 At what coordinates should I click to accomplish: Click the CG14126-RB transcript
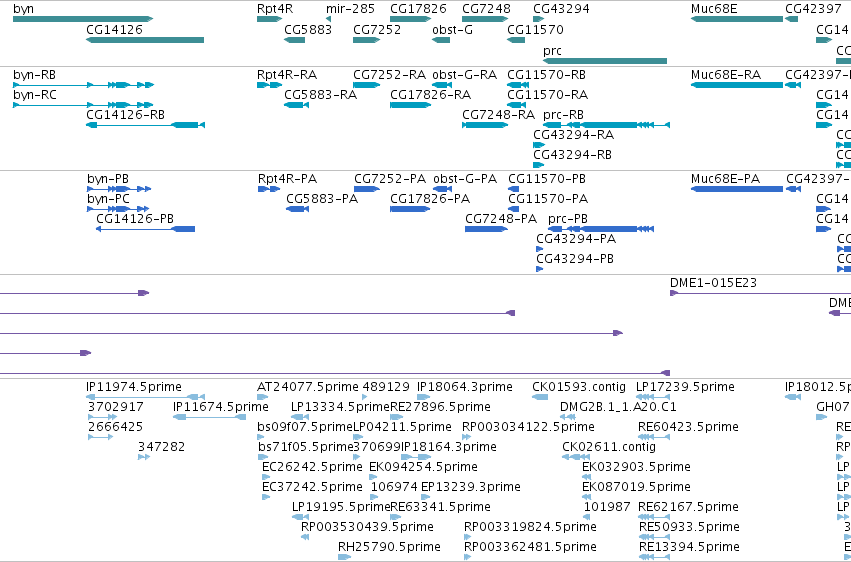pos(145,125)
